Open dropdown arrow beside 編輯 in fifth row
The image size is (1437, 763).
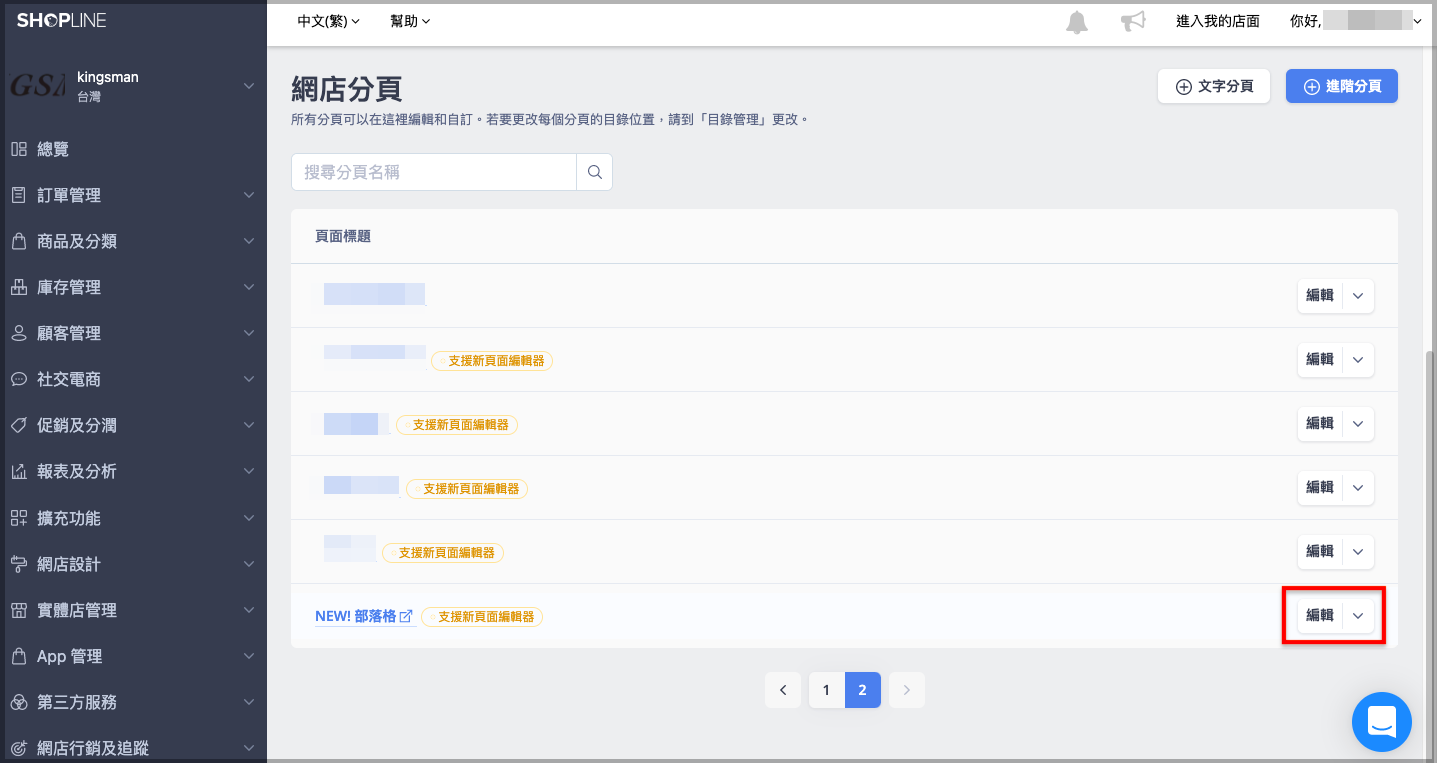coord(1358,552)
